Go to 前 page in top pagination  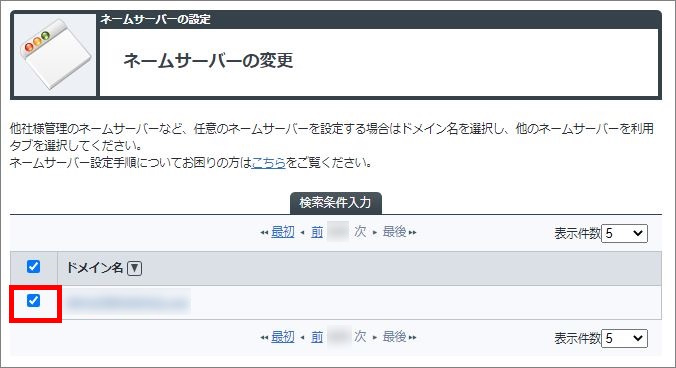click(317, 232)
